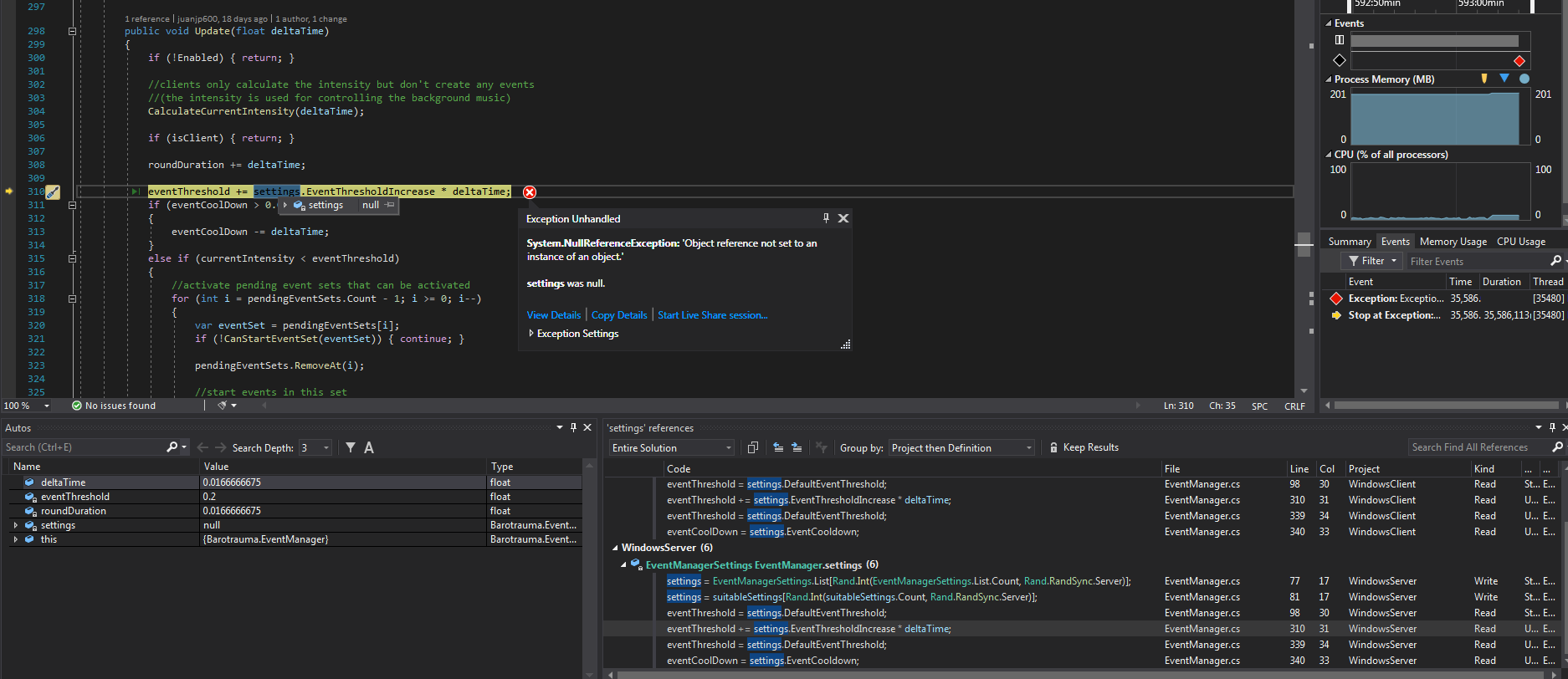Click the Search Find All References field

pyautogui.click(x=1478, y=447)
